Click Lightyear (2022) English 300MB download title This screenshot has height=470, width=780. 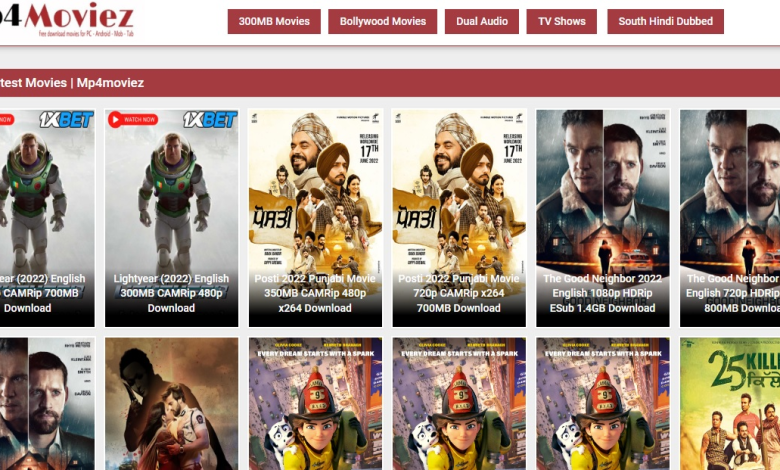(171, 293)
